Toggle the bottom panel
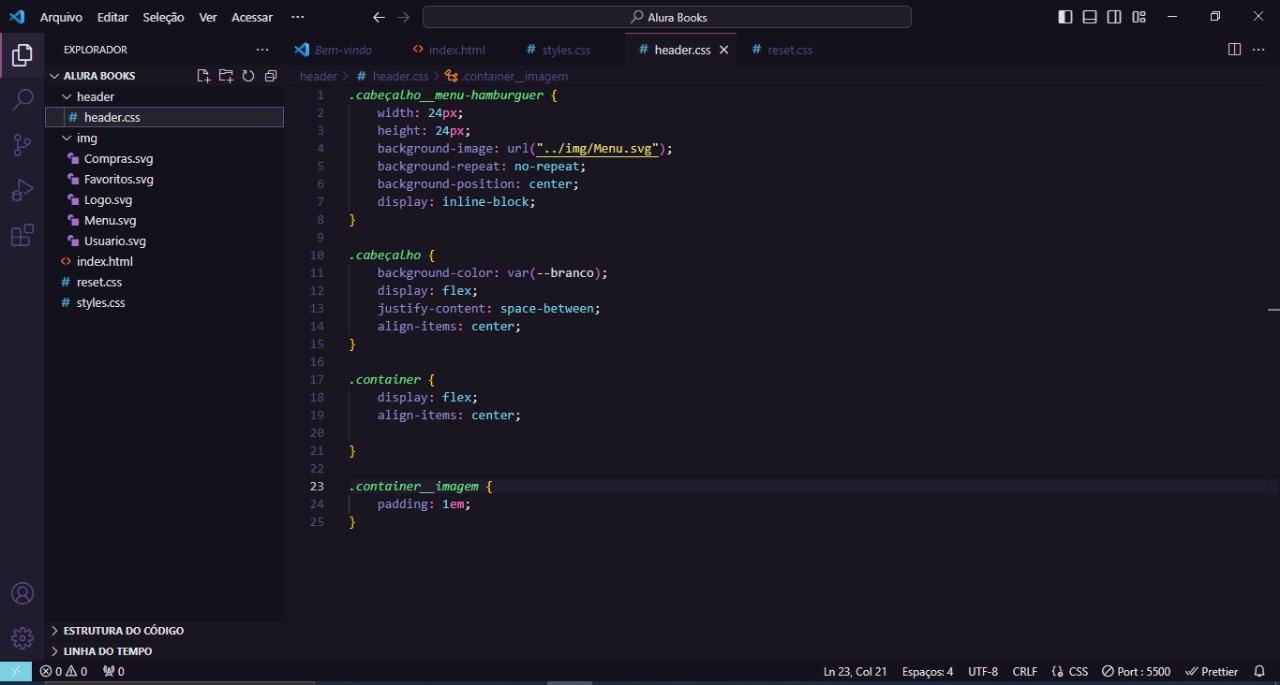This screenshot has width=1280, height=685. 1090,17
